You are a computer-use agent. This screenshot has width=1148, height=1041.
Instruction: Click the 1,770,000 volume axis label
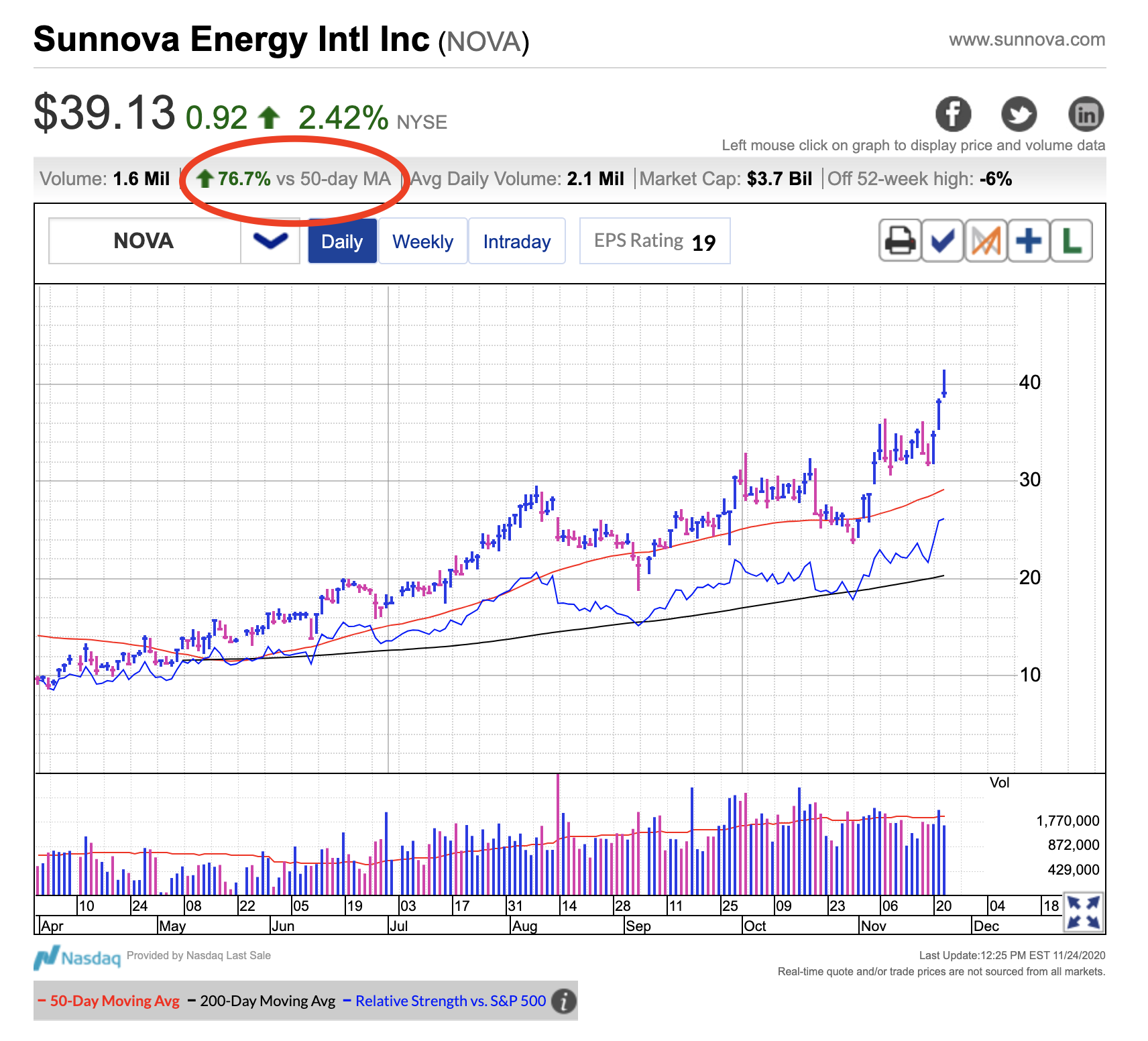[1068, 821]
